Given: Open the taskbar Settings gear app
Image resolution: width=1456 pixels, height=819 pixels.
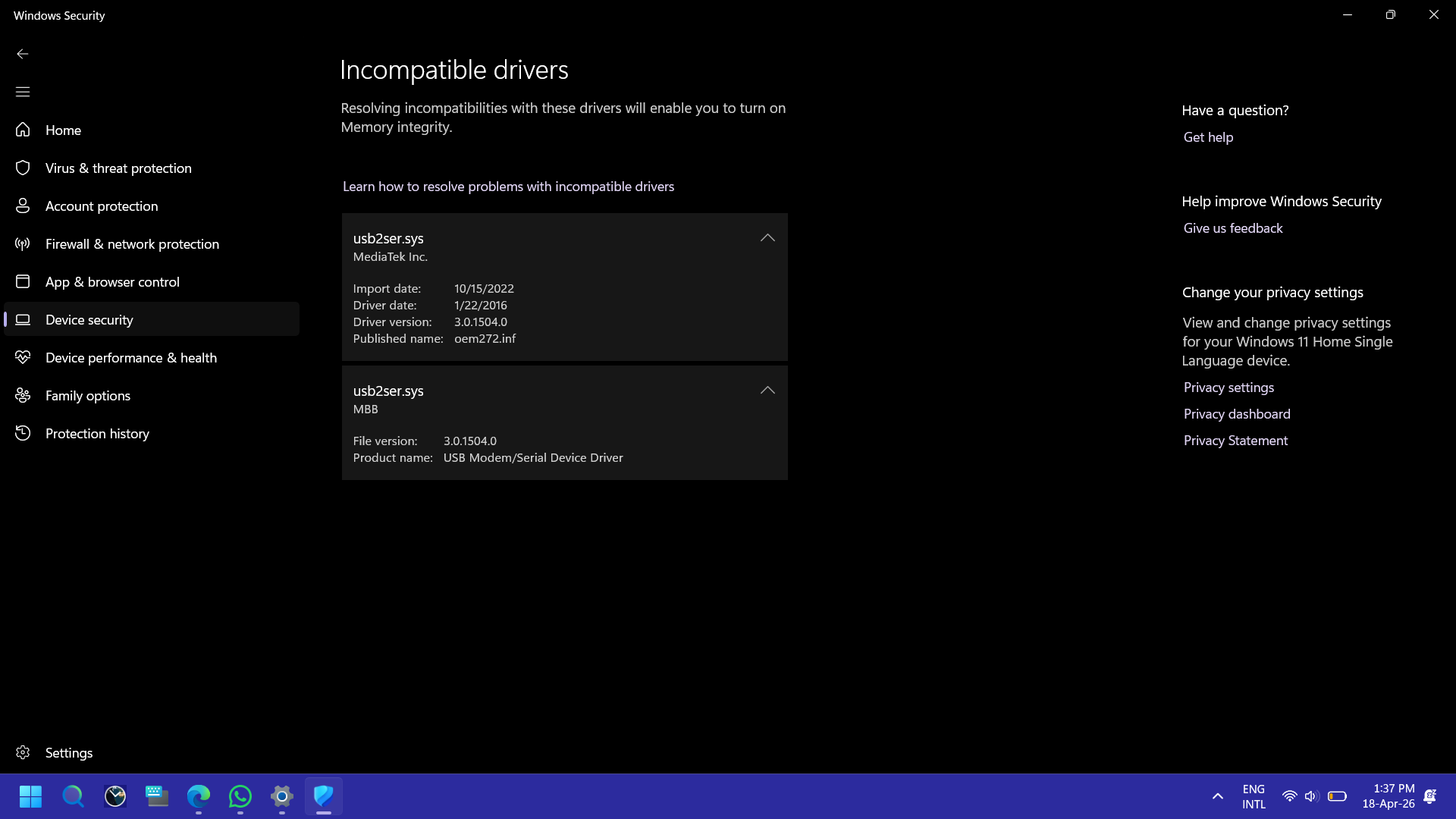Looking at the screenshot, I should pyautogui.click(x=282, y=796).
